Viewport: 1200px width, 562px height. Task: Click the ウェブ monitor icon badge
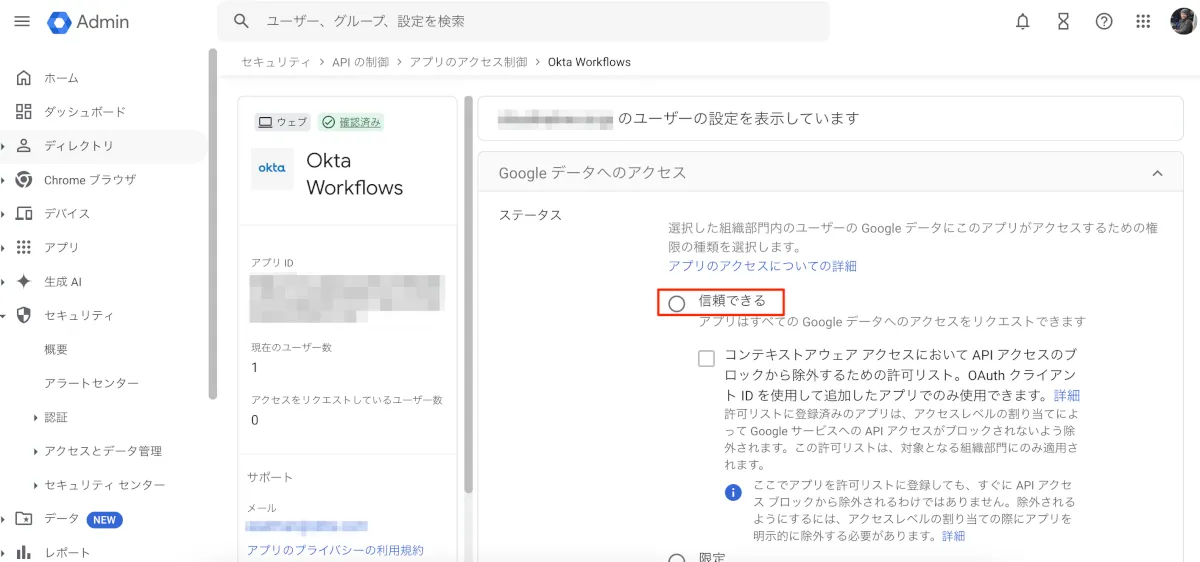tap(283, 122)
